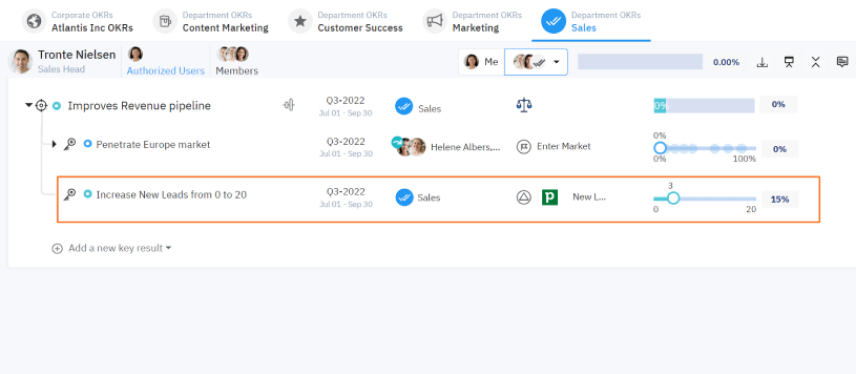856x374 pixels.
Task: Open Increase New Leads from 0 to 20
Action: [x=171, y=194]
